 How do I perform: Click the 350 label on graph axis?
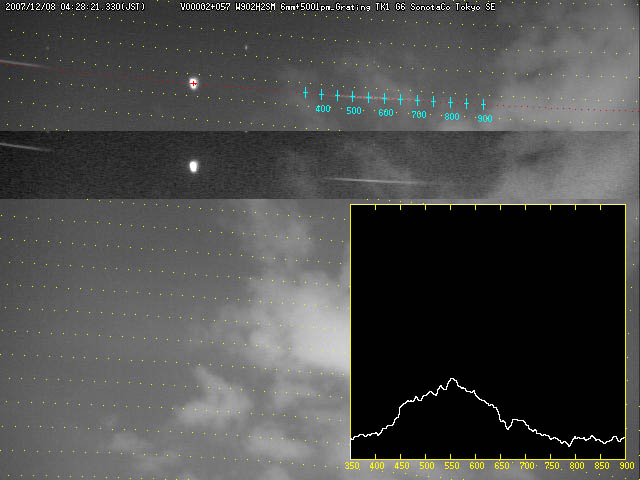click(x=352, y=466)
